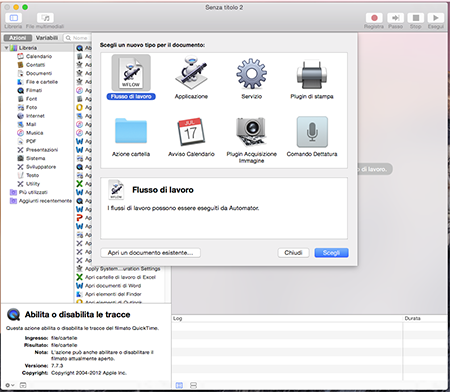Run the workflow with Esegui
This screenshot has height=392, width=450.
[436, 18]
